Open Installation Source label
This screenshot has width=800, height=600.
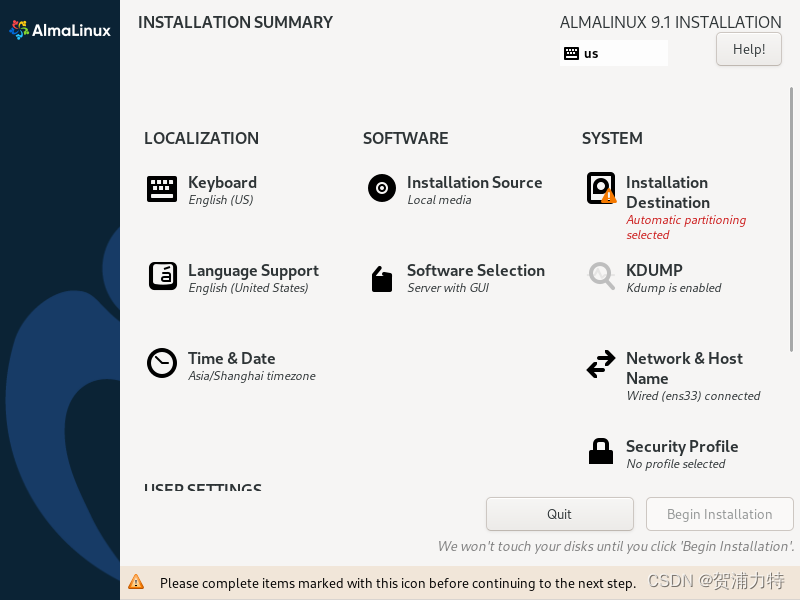(x=474, y=183)
